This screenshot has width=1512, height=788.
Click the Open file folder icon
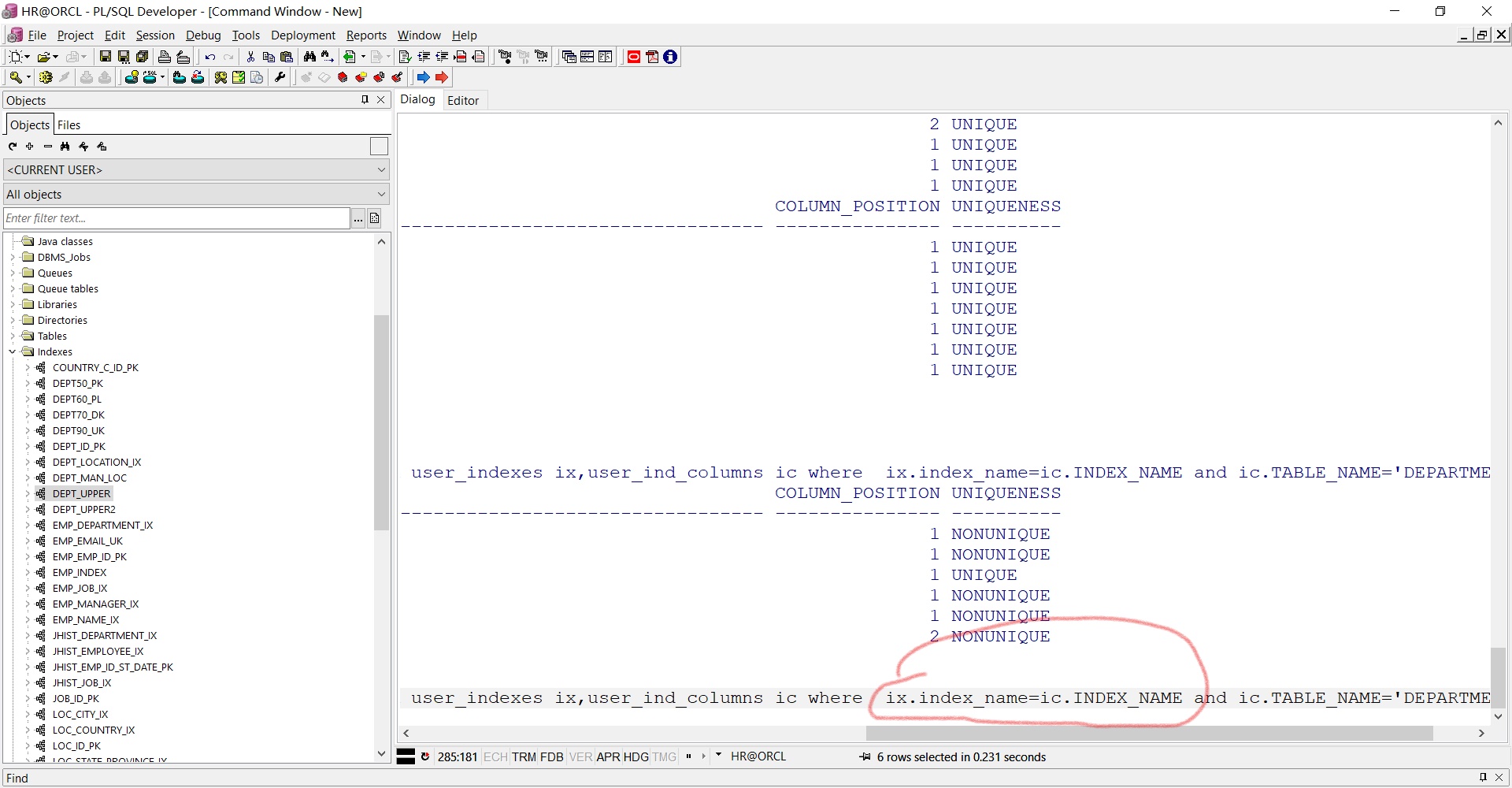pyautogui.click(x=44, y=57)
